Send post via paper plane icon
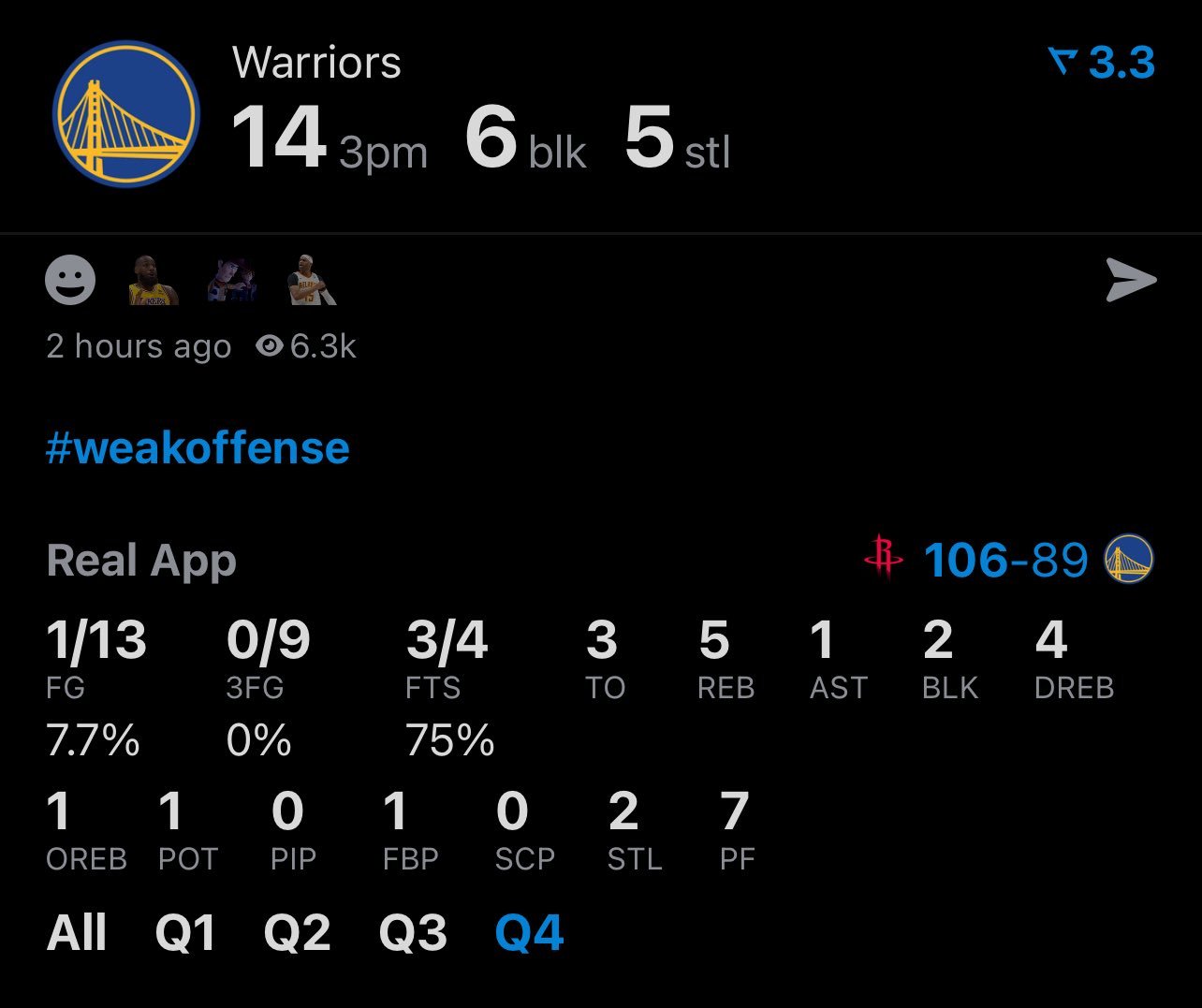Screen dimensions: 1202x1008 coord(1131,281)
